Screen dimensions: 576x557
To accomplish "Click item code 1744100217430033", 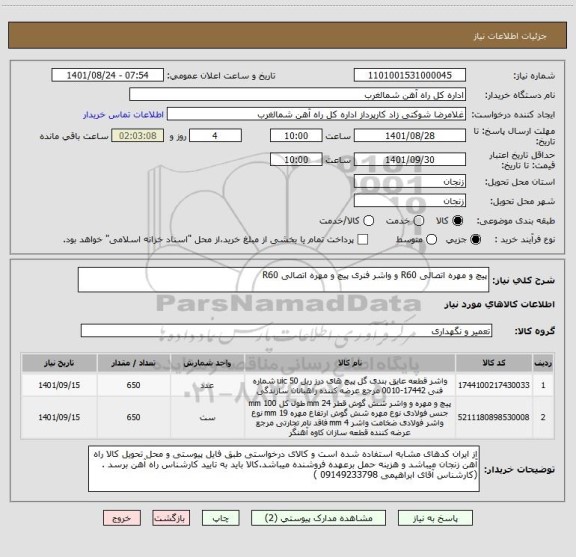I will 494,385.
